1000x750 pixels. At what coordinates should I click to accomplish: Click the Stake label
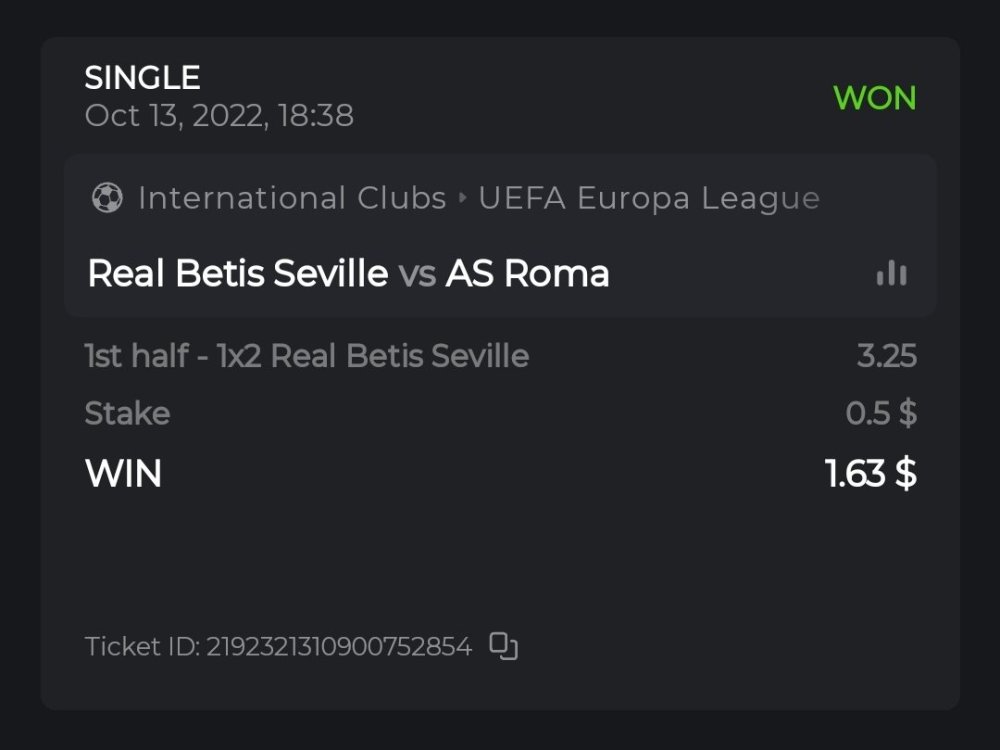(x=127, y=414)
